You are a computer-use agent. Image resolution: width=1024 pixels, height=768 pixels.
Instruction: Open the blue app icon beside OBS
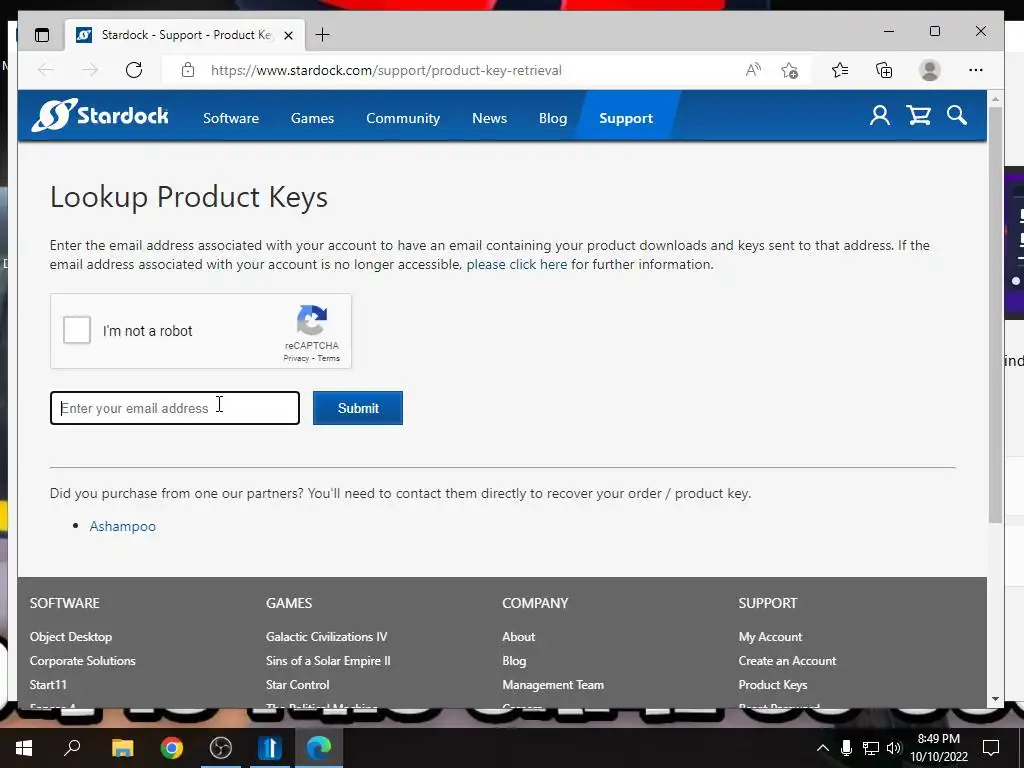[x=269, y=748]
